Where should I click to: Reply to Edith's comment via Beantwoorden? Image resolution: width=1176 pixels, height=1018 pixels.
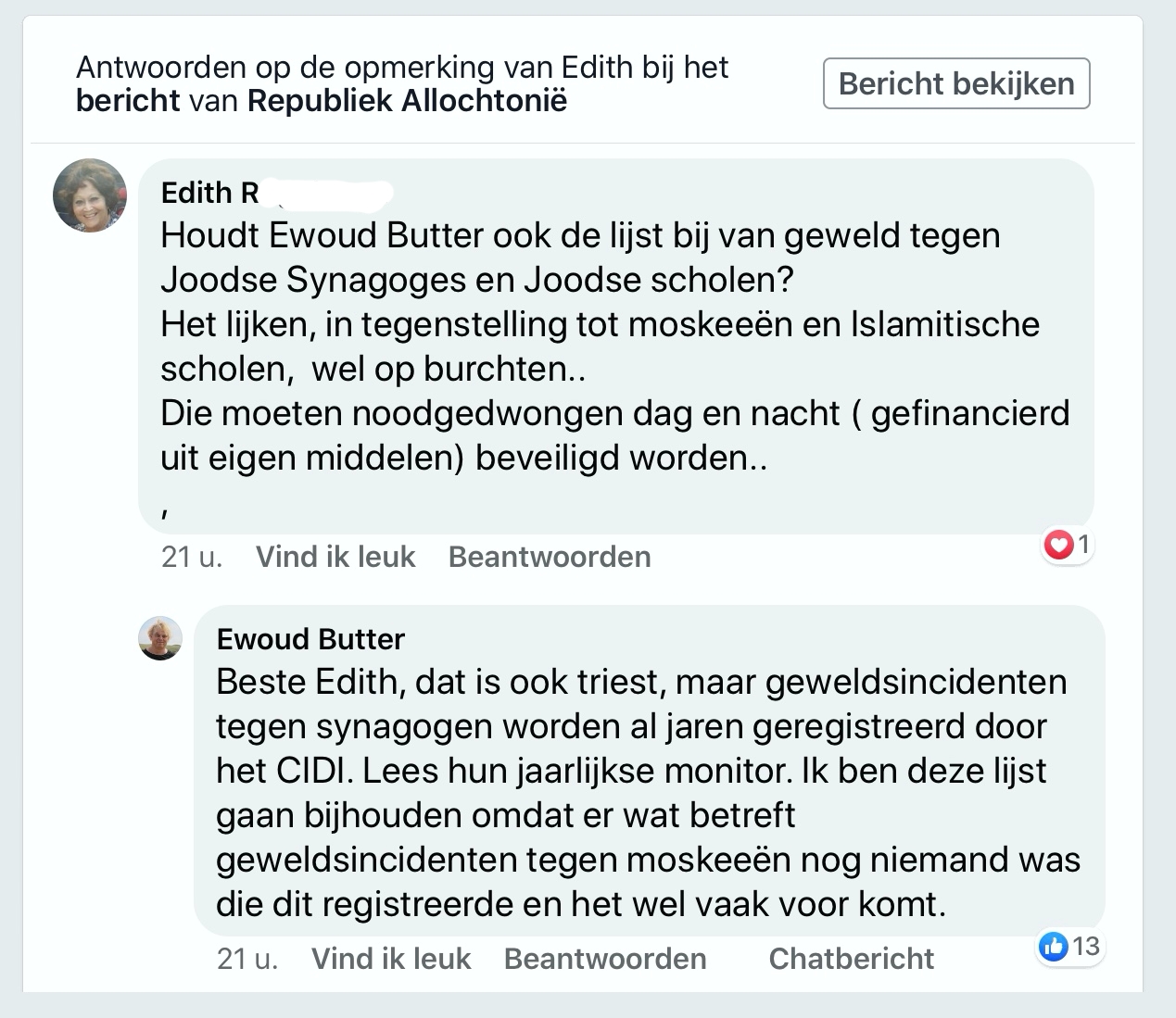point(550,557)
